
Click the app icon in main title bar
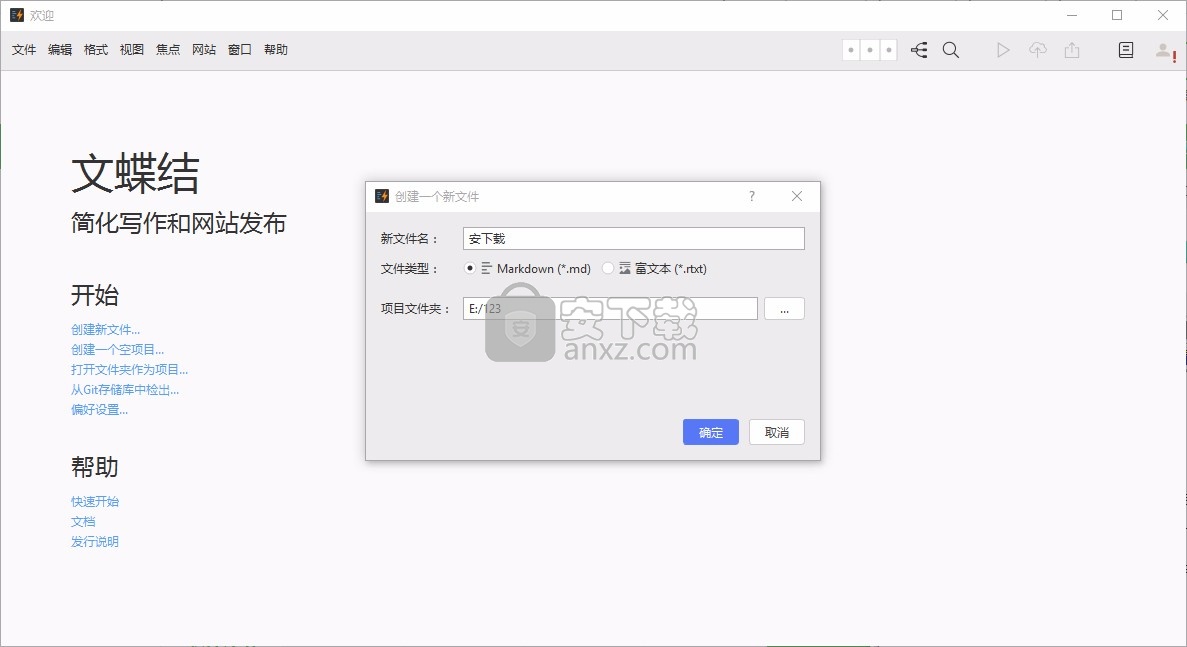click(x=17, y=15)
